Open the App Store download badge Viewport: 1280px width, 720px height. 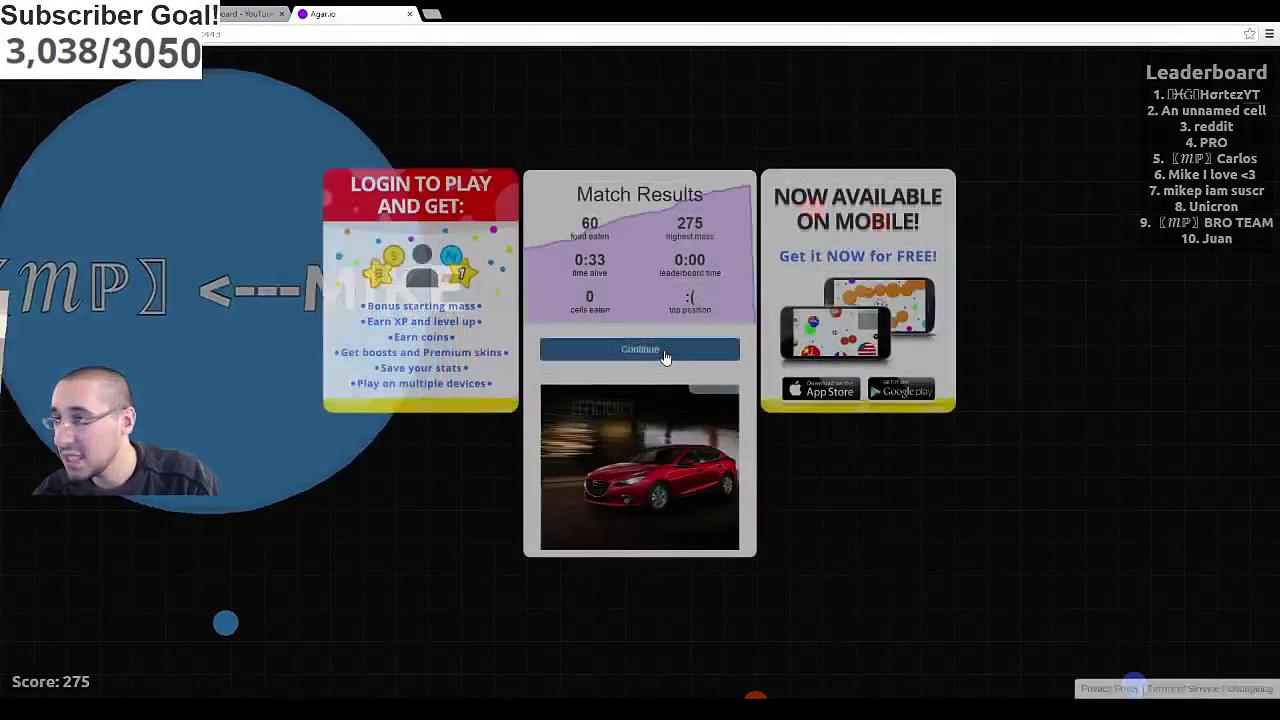click(820, 390)
